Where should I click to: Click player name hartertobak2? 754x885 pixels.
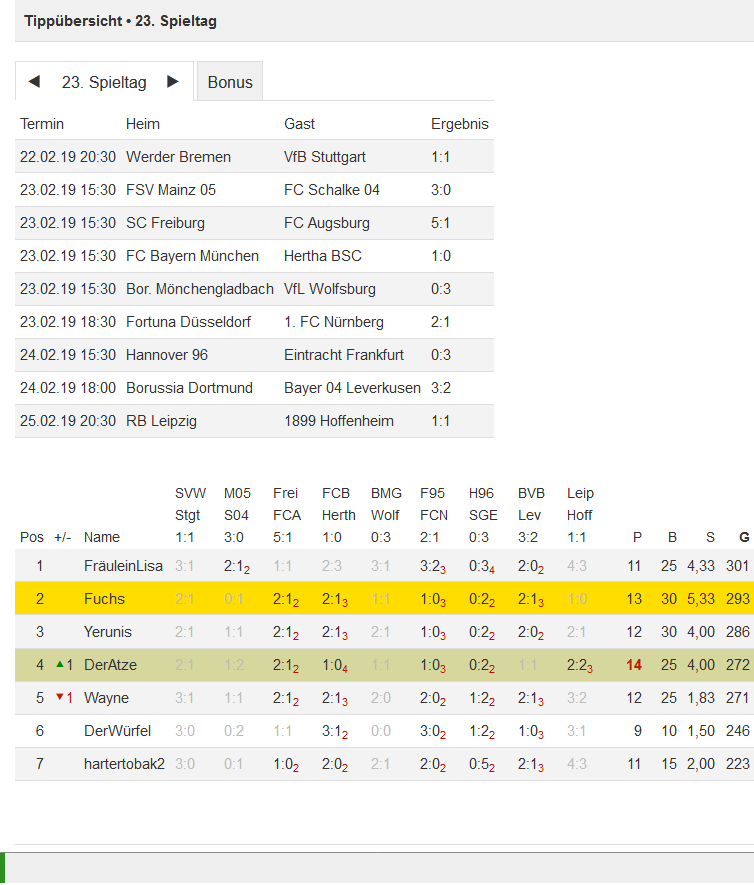pos(124,764)
